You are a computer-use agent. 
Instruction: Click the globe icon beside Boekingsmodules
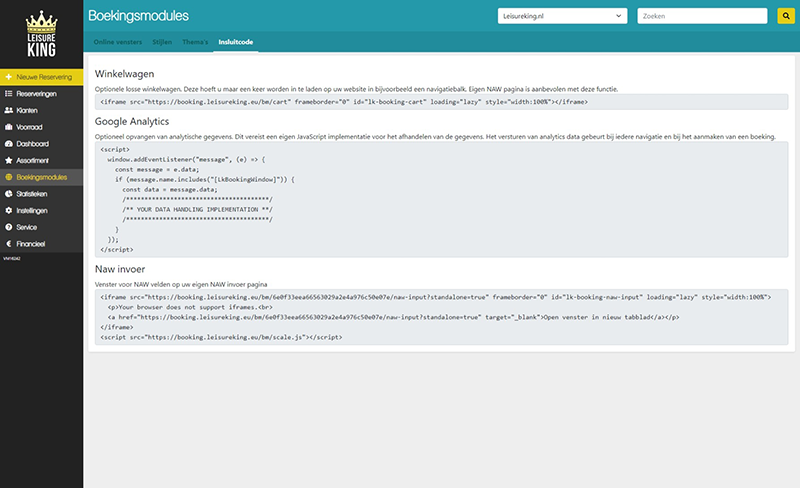click(9, 177)
